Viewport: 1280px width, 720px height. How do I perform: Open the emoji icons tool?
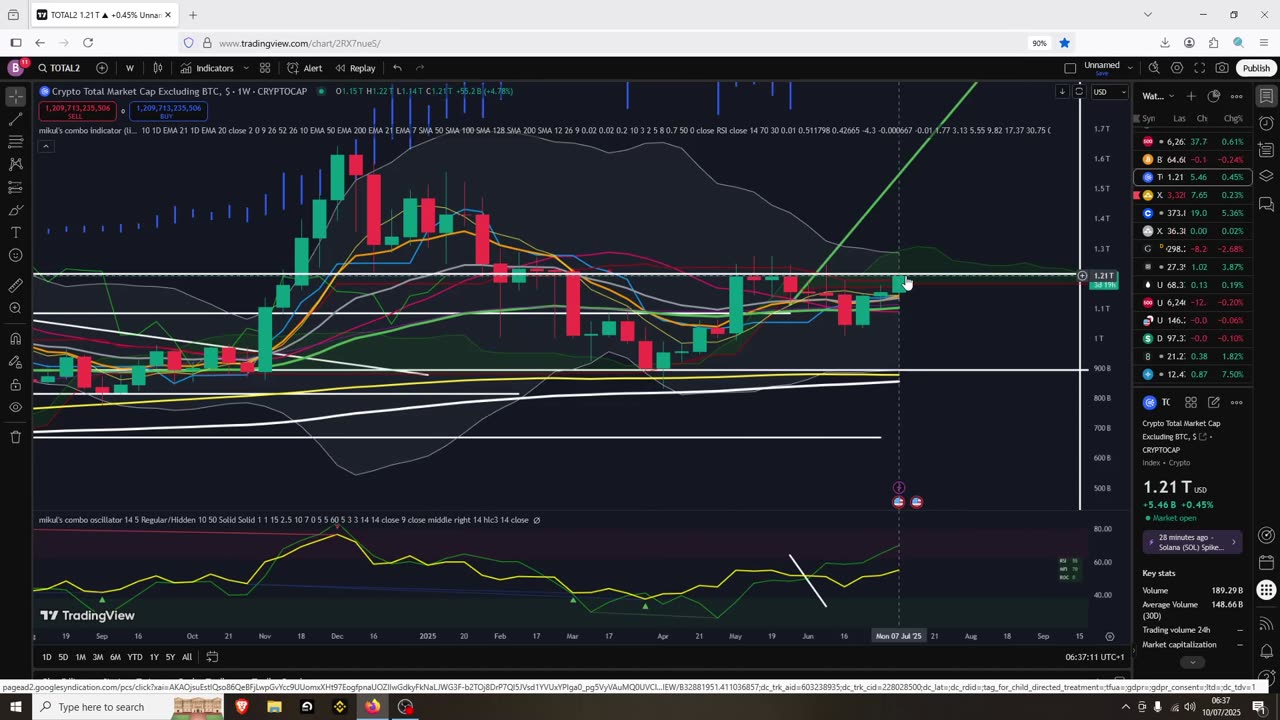15,255
